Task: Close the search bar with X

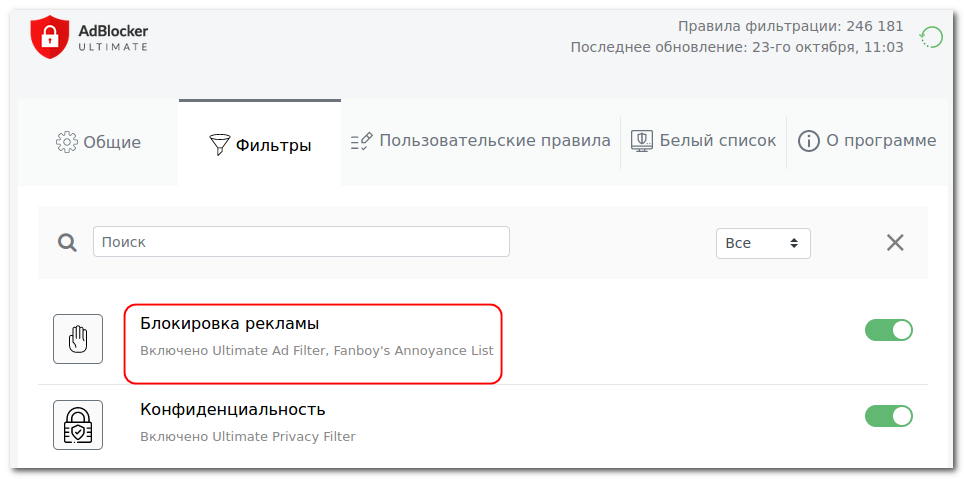Action: point(895,242)
